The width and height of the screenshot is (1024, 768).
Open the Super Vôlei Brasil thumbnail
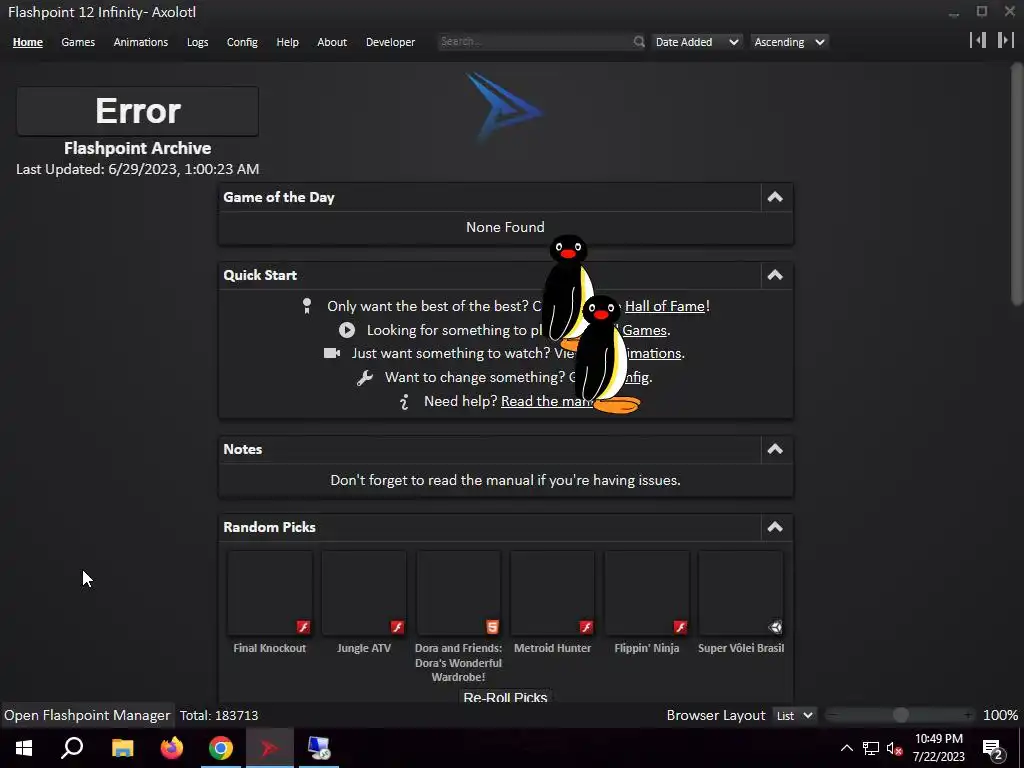point(741,593)
